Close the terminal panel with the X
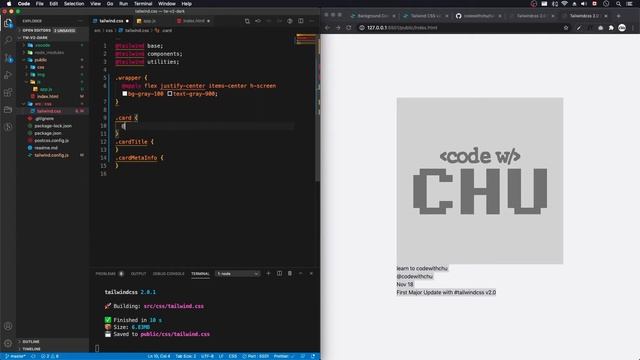Screen dimensions: 640x360 pyautogui.click(x=311, y=273)
